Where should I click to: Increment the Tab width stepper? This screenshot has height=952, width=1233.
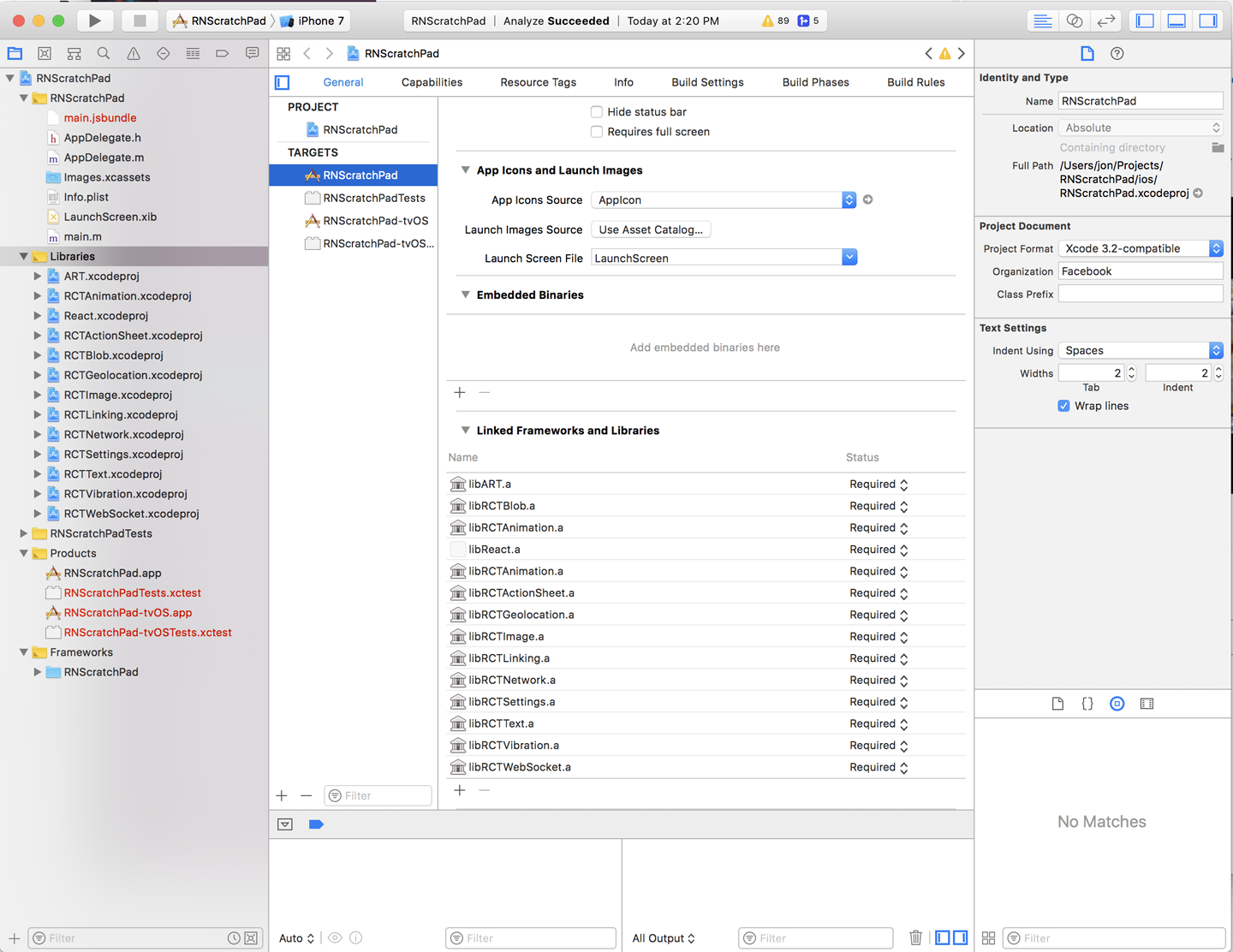[1131, 368]
